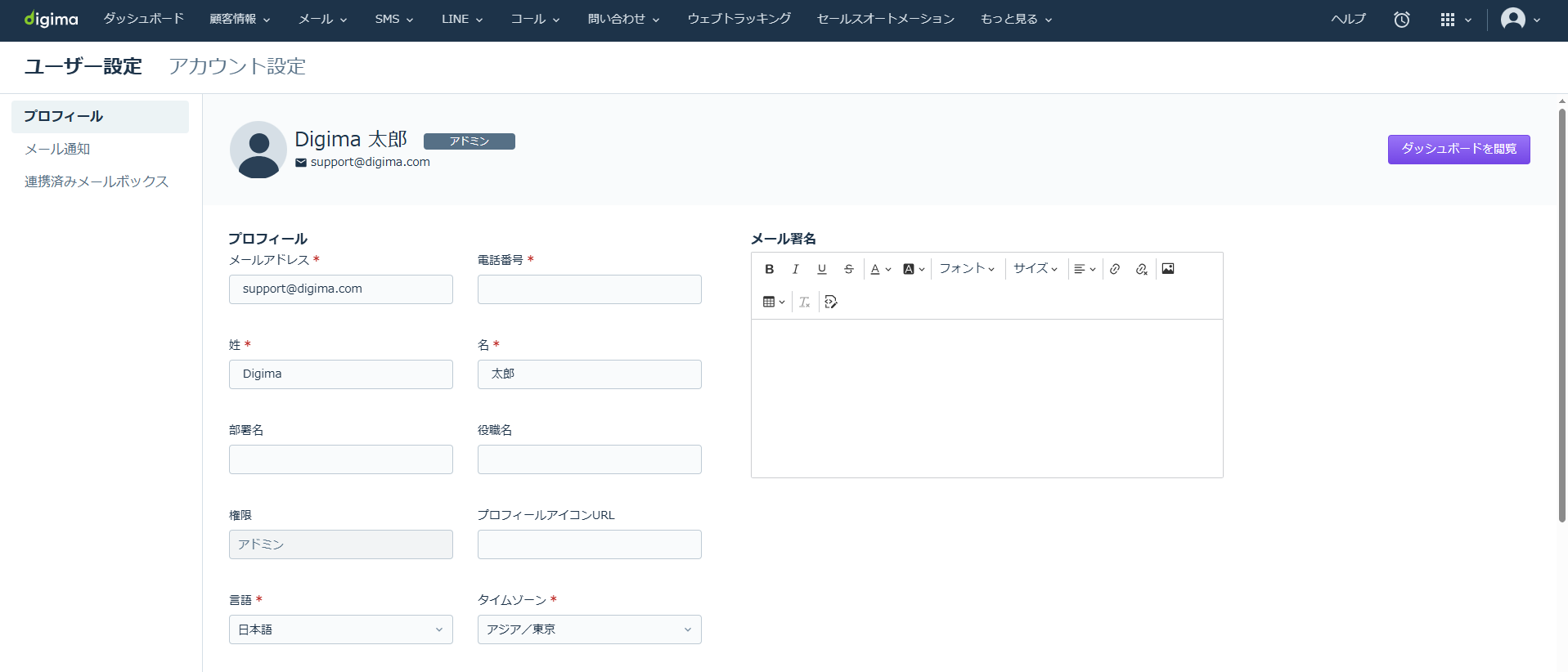Open the apps grid menu
The image size is (1568, 672).
click(x=1455, y=20)
